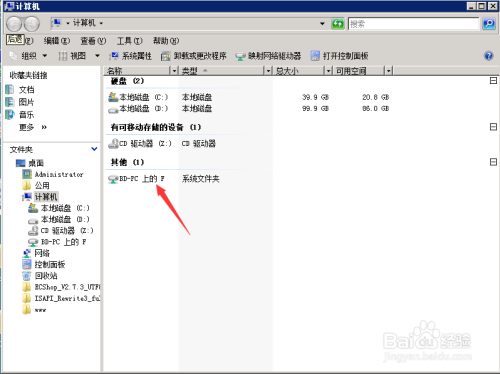The image size is (500, 374).
Task: Collapse the 有可移动存储的设备 (1) group
Action: pyautogui.click(x=493, y=127)
